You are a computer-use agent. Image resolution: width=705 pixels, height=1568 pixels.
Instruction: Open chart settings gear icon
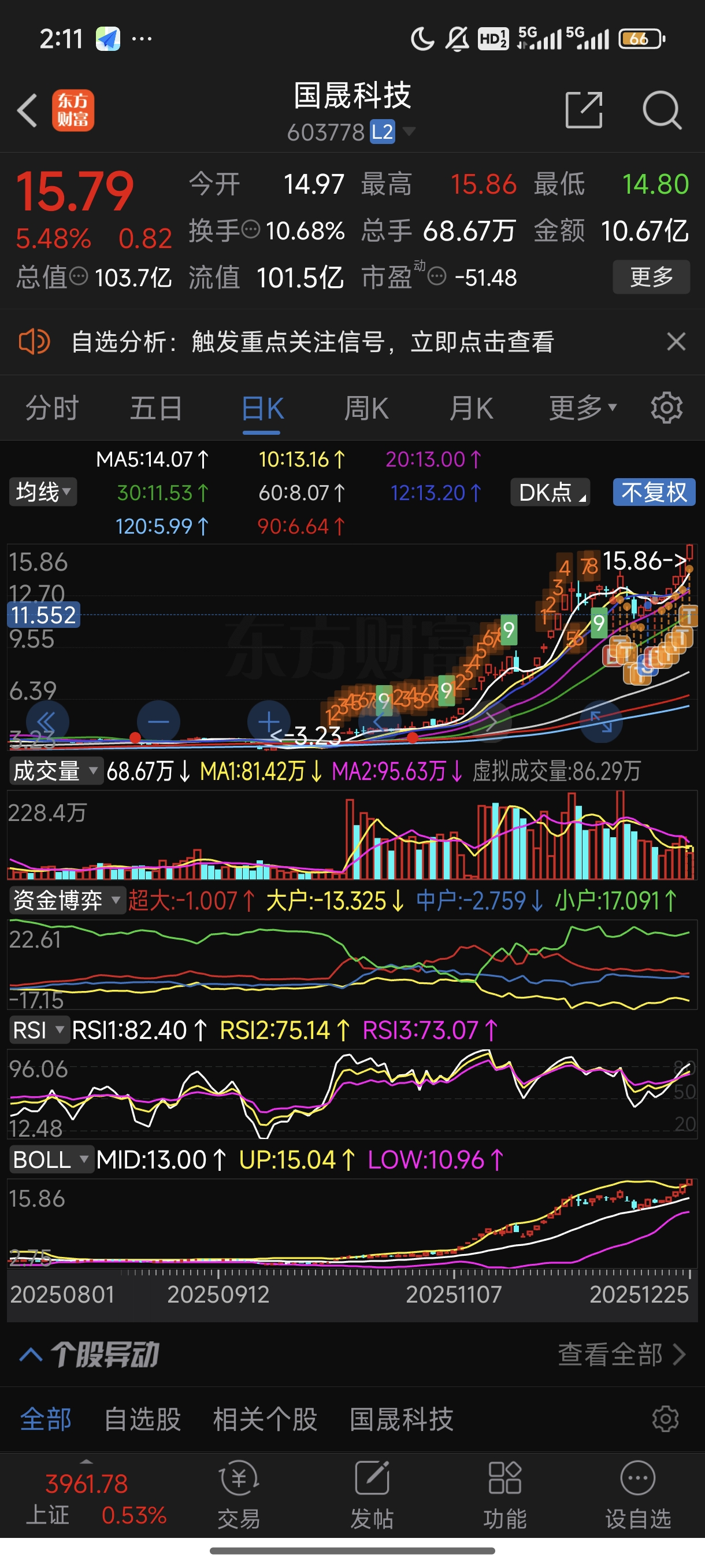point(666,408)
